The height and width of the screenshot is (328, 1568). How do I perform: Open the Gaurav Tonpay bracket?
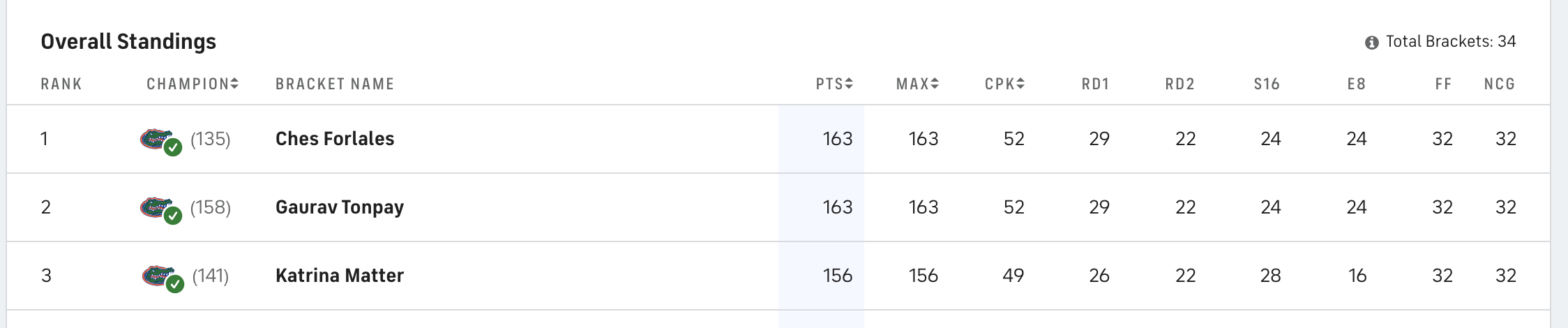(x=340, y=207)
